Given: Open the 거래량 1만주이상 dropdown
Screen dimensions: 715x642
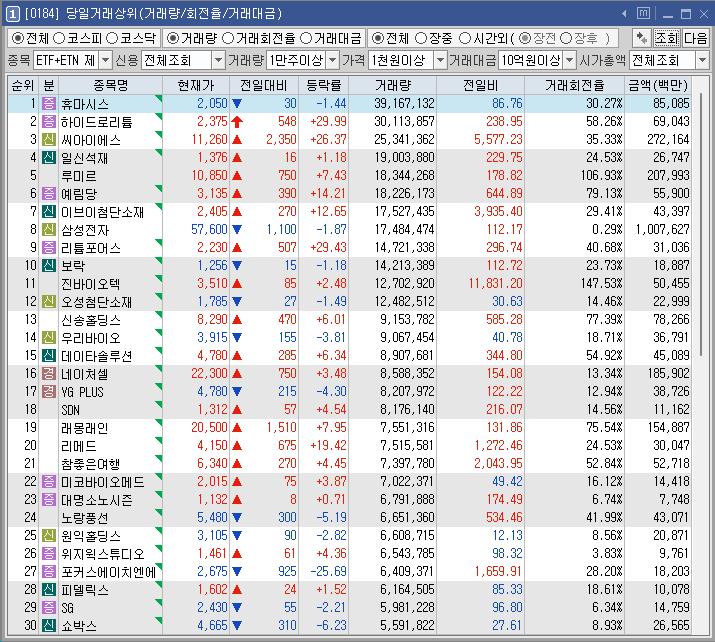Looking at the screenshot, I should coord(333,60).
